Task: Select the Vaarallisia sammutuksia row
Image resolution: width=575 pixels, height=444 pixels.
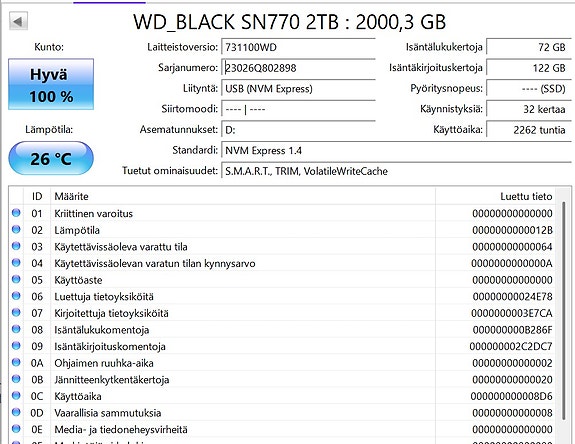Action: pos(282,412)
